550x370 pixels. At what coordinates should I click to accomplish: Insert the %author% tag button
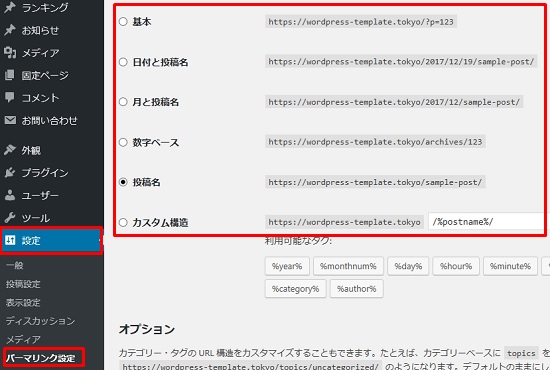tap(356, 289)
